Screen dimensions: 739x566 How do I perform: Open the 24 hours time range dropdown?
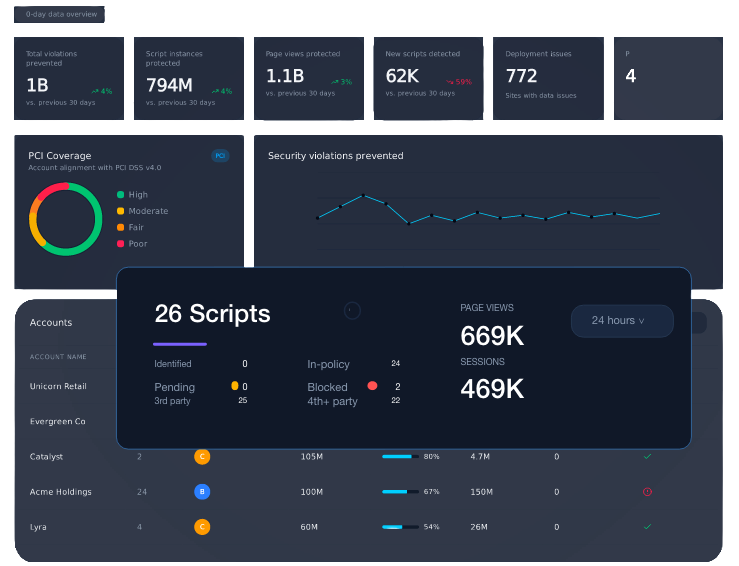[x=622, y=321]
